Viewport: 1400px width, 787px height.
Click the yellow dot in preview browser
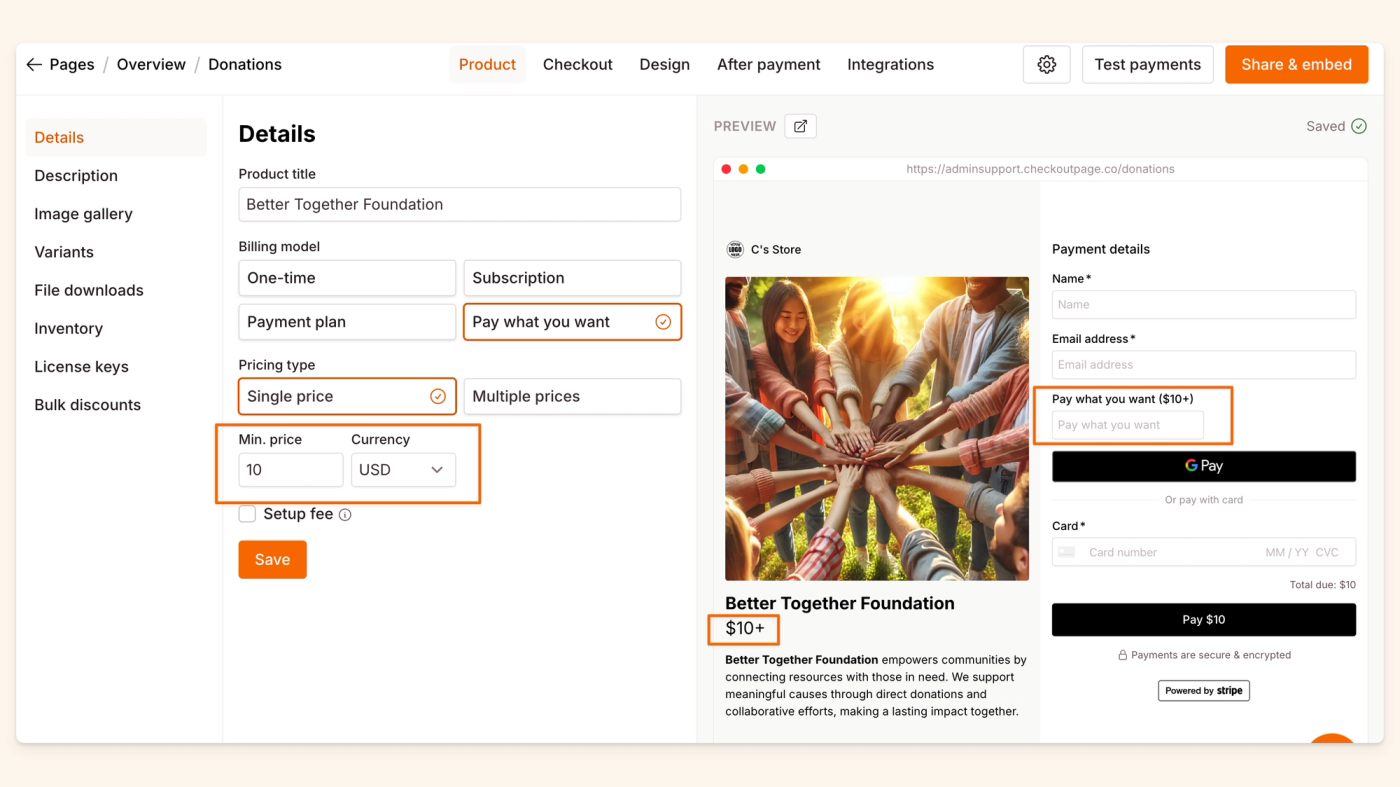click(x=743, y=169)
